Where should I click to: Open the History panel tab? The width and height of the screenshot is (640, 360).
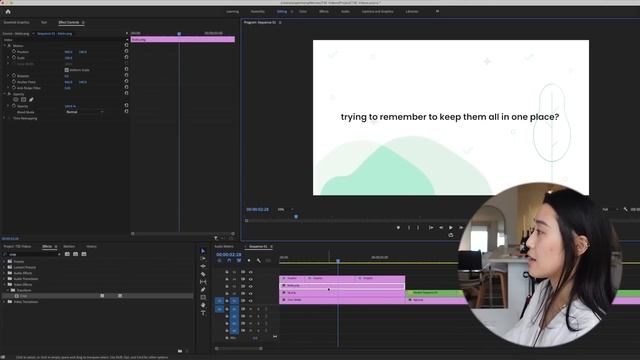point(91,247)
